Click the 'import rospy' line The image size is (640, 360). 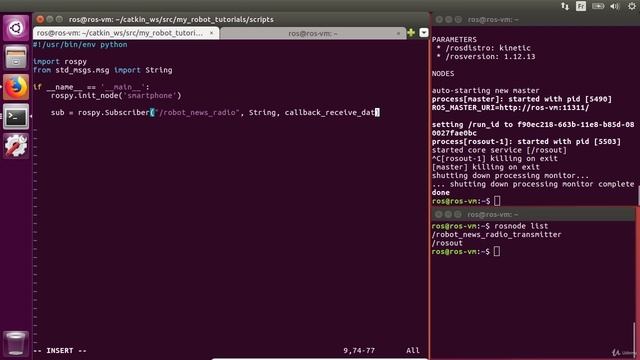click(60, 62)
